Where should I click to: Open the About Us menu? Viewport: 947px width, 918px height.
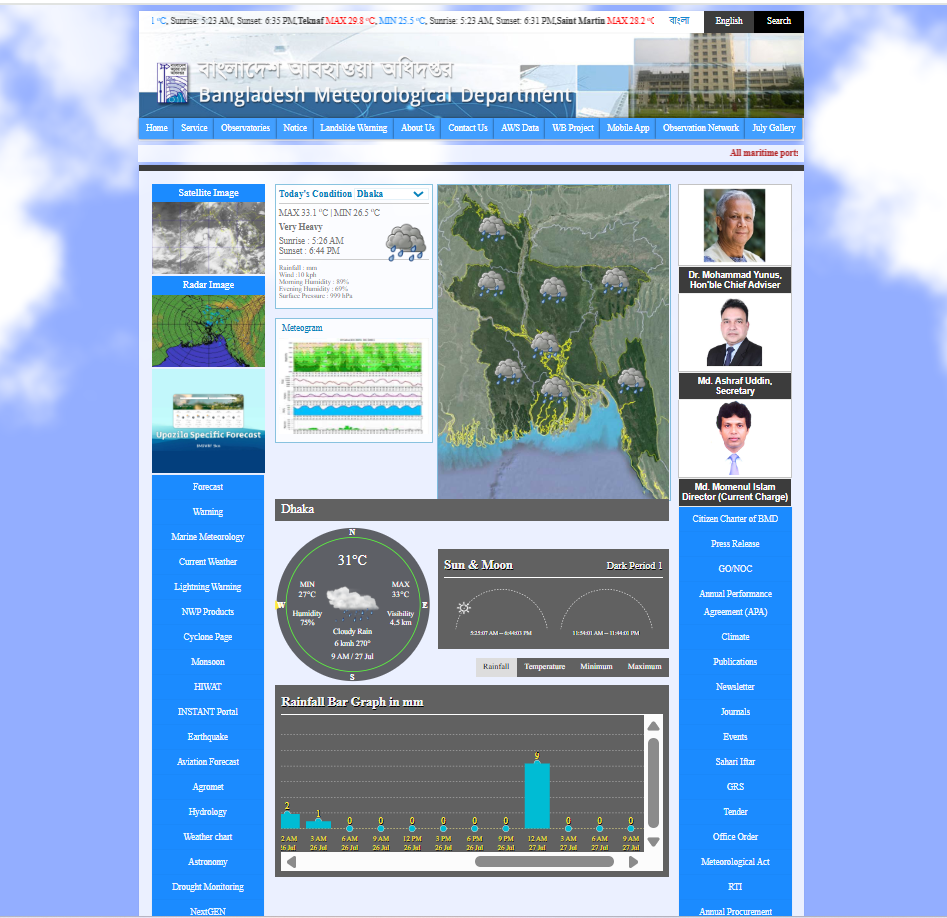(x=418, y=128)
